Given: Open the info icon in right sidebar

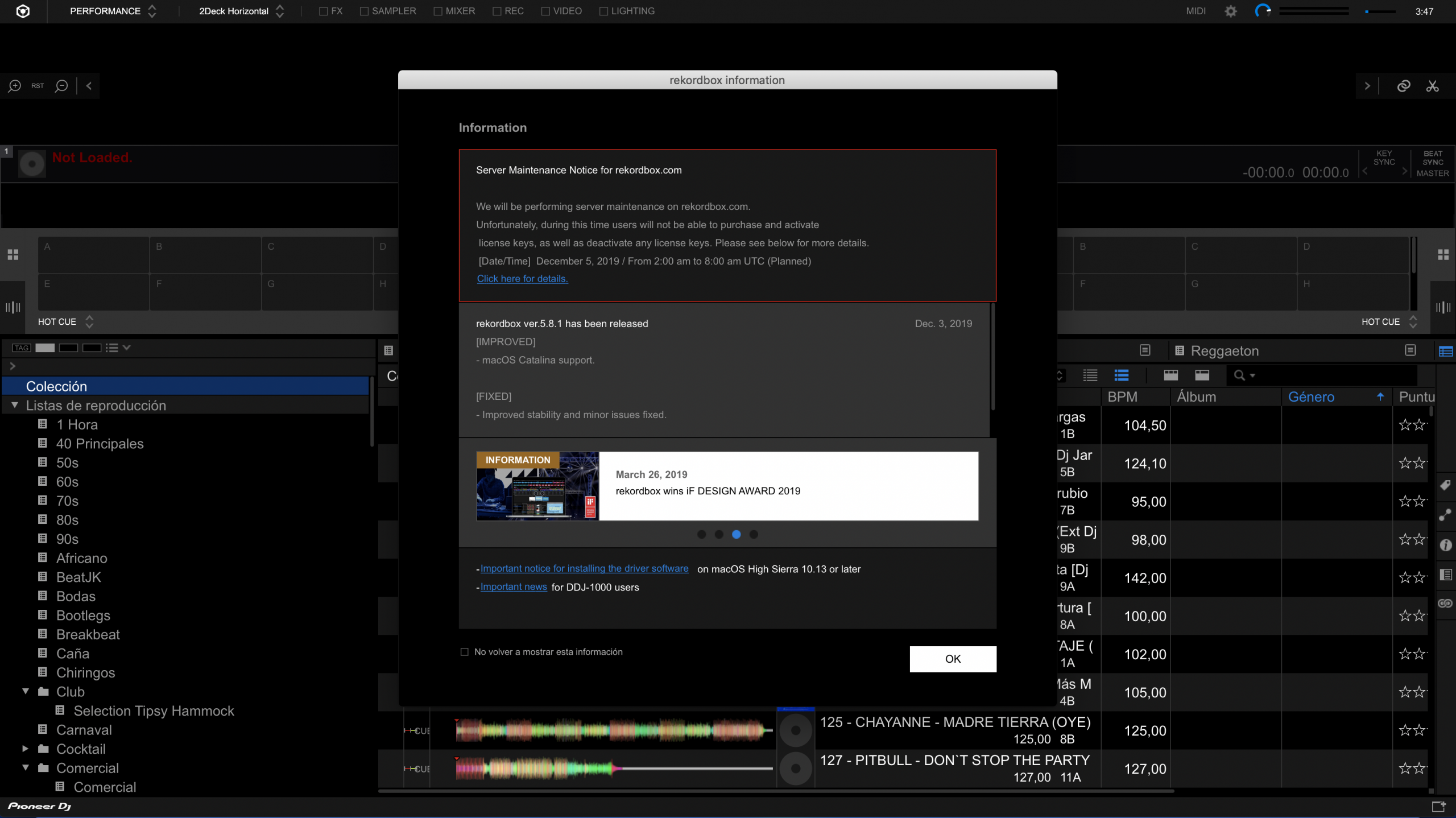Looking at the screenshot, I should (x=1445, y=545).
